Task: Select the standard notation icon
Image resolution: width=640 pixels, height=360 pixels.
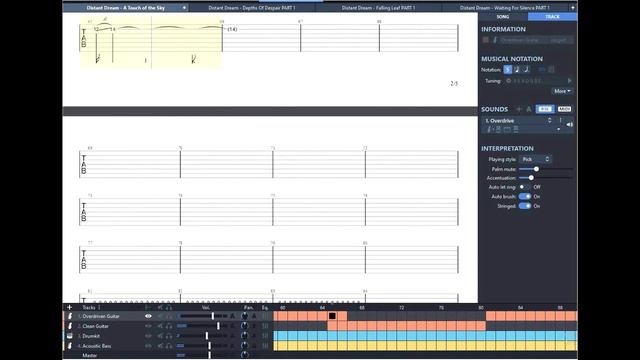Action: pyautogui.click(x=508, y=69)
